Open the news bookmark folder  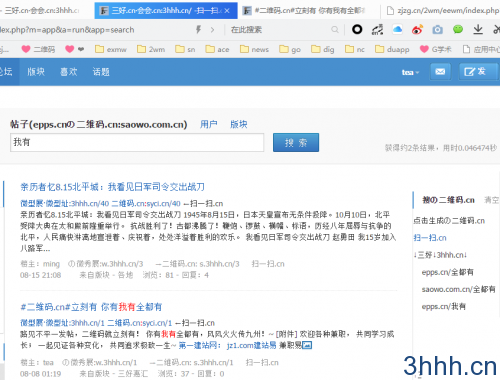[254, 49]
